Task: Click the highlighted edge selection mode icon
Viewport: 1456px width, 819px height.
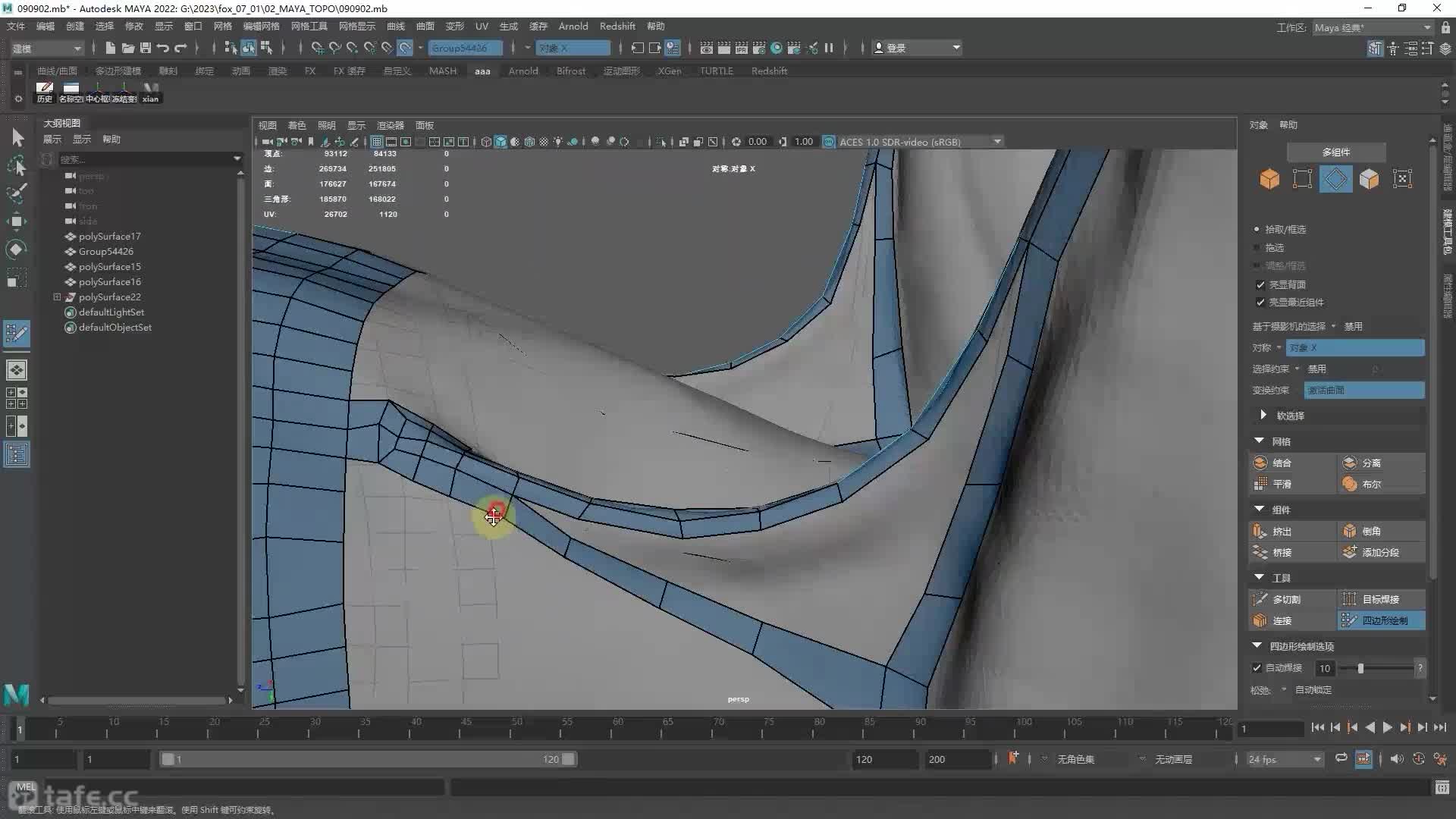Action: 1335,179
